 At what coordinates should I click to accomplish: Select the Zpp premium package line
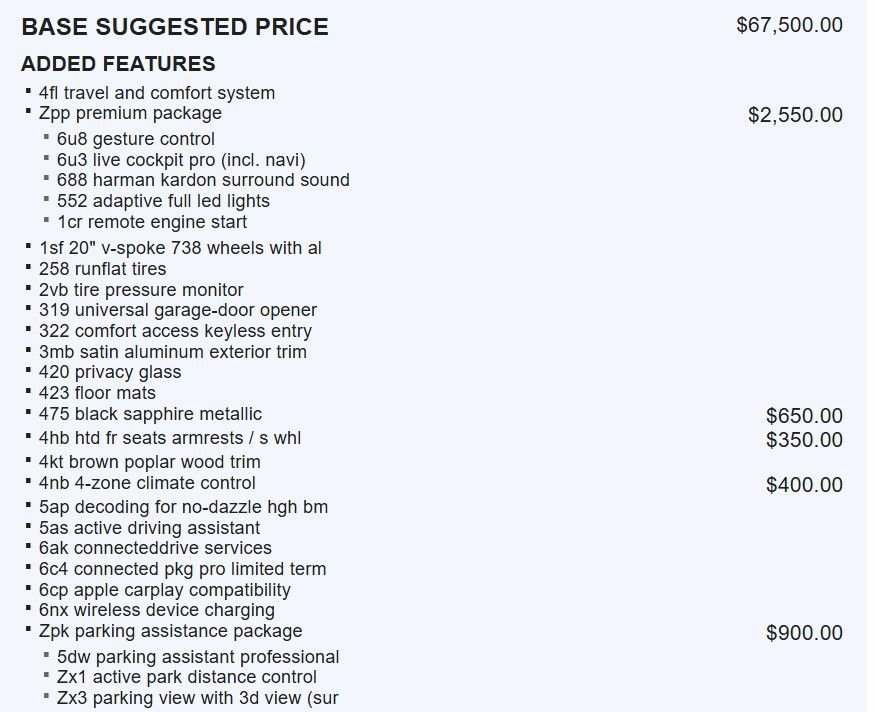[130, 113]
